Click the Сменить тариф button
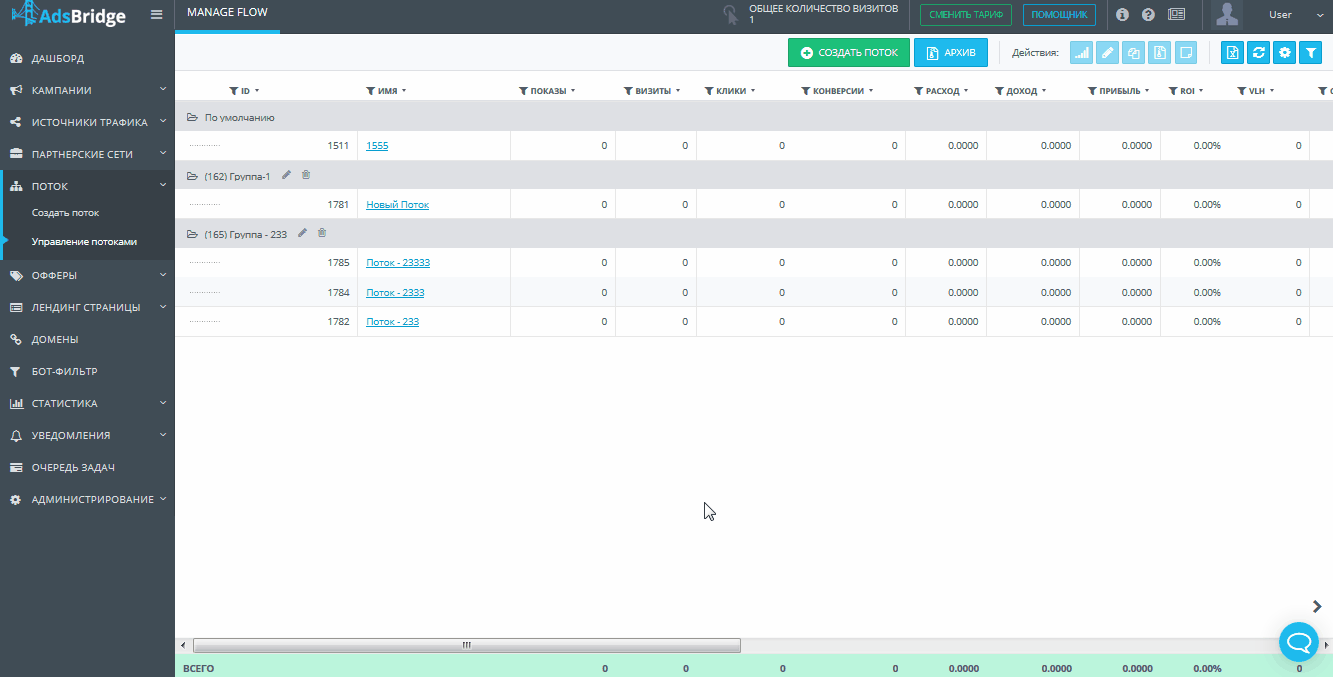 [966, 15]
